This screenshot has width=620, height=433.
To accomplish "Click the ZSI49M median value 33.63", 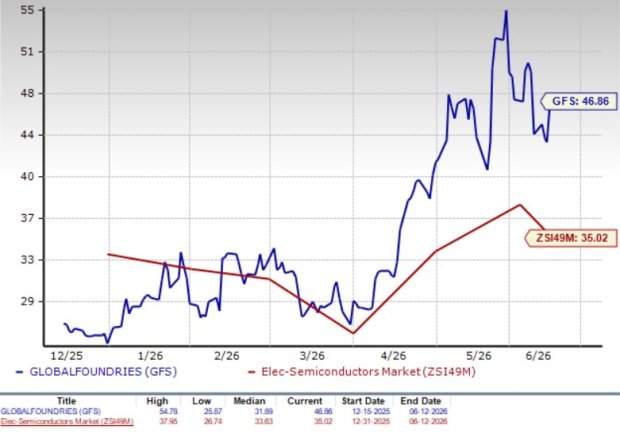I will [x=263, y=421].
